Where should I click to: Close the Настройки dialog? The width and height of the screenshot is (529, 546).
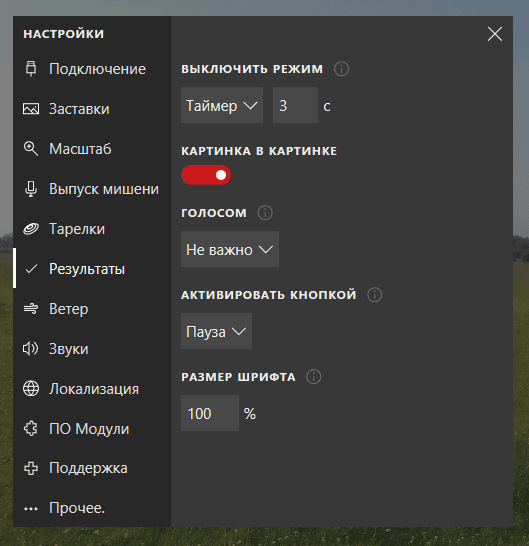click(495, 34)
